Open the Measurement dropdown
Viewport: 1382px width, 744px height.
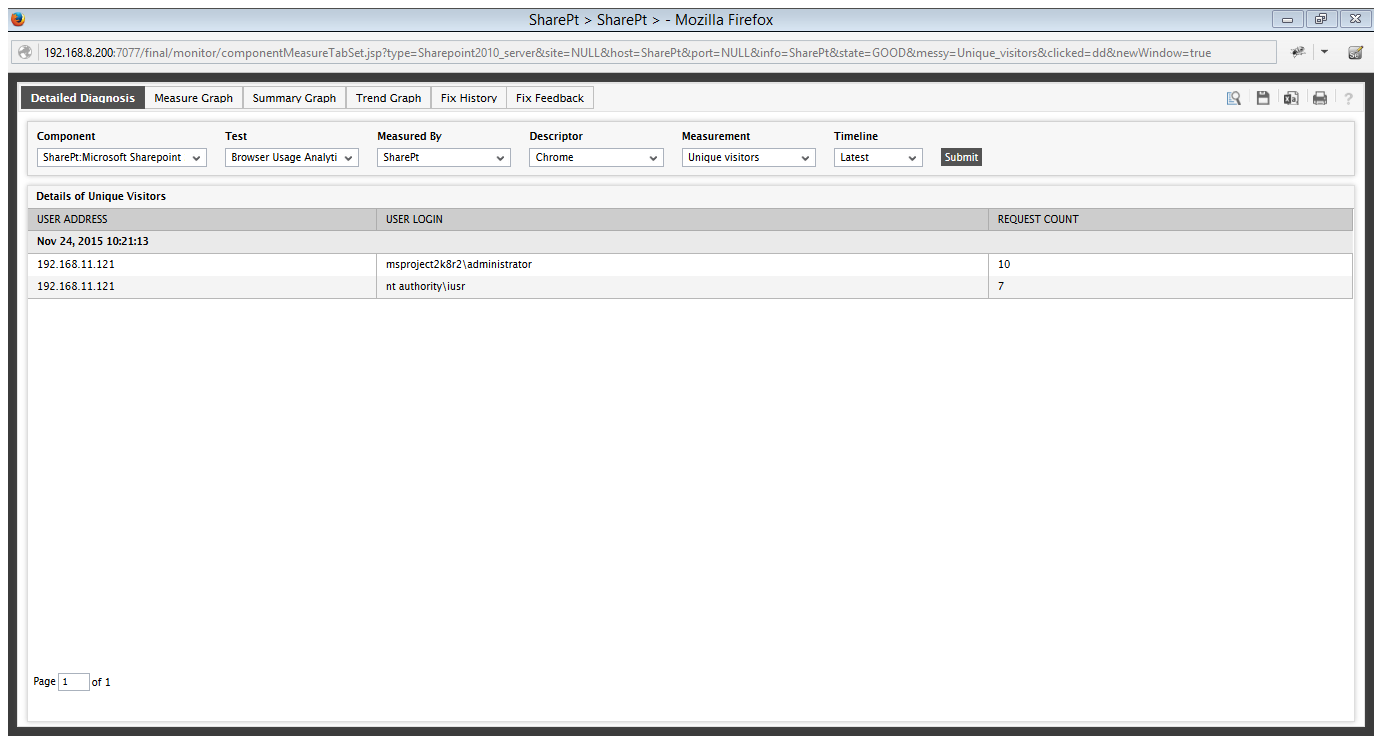point(748,158)
